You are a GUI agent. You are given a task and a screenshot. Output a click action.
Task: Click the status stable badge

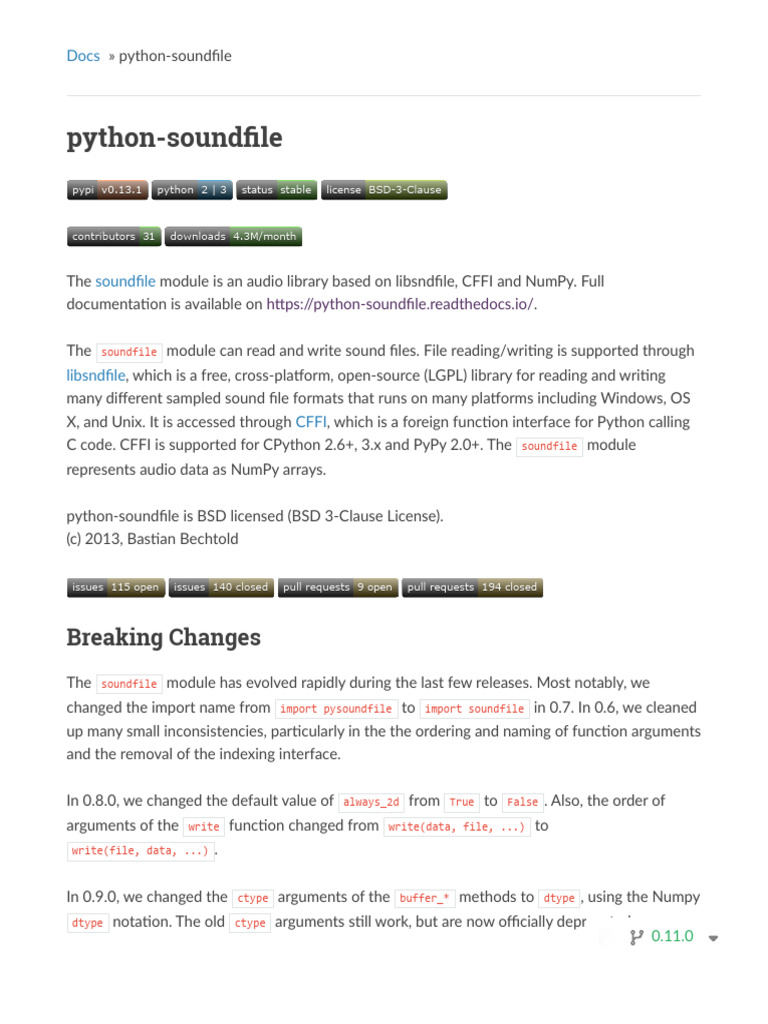point(277,190)
